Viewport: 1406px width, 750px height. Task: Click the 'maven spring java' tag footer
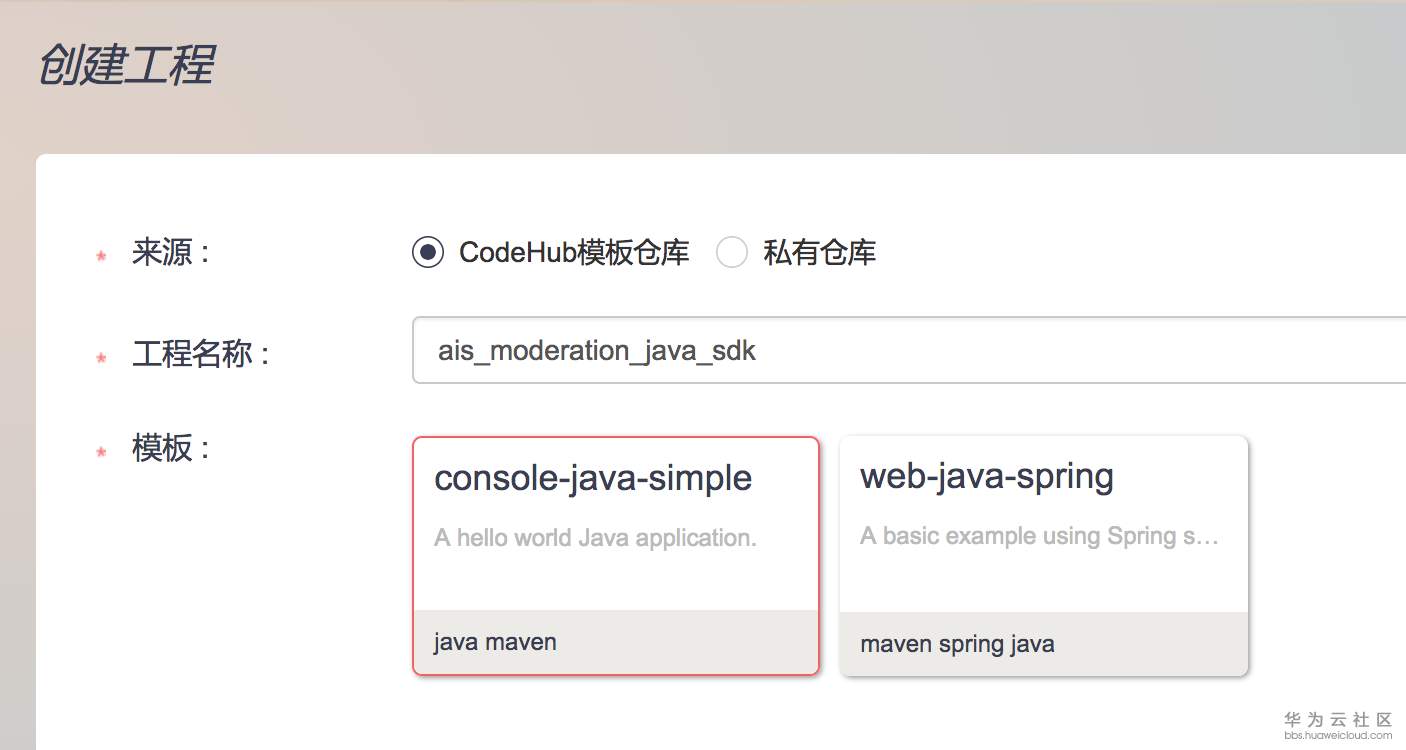[x=1044, y=643]
